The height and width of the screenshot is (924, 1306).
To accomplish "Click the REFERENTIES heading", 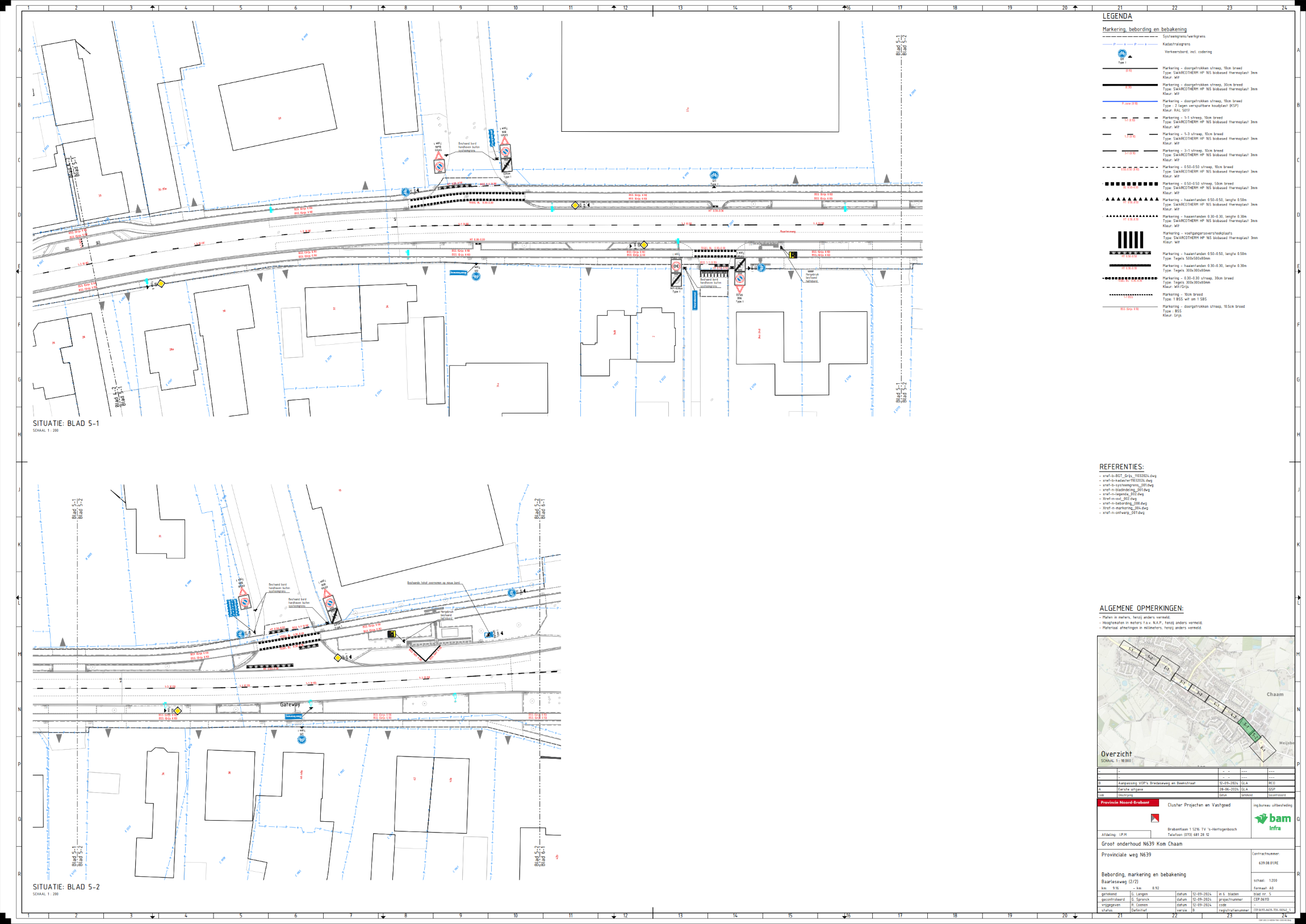I will [1121, 467].
